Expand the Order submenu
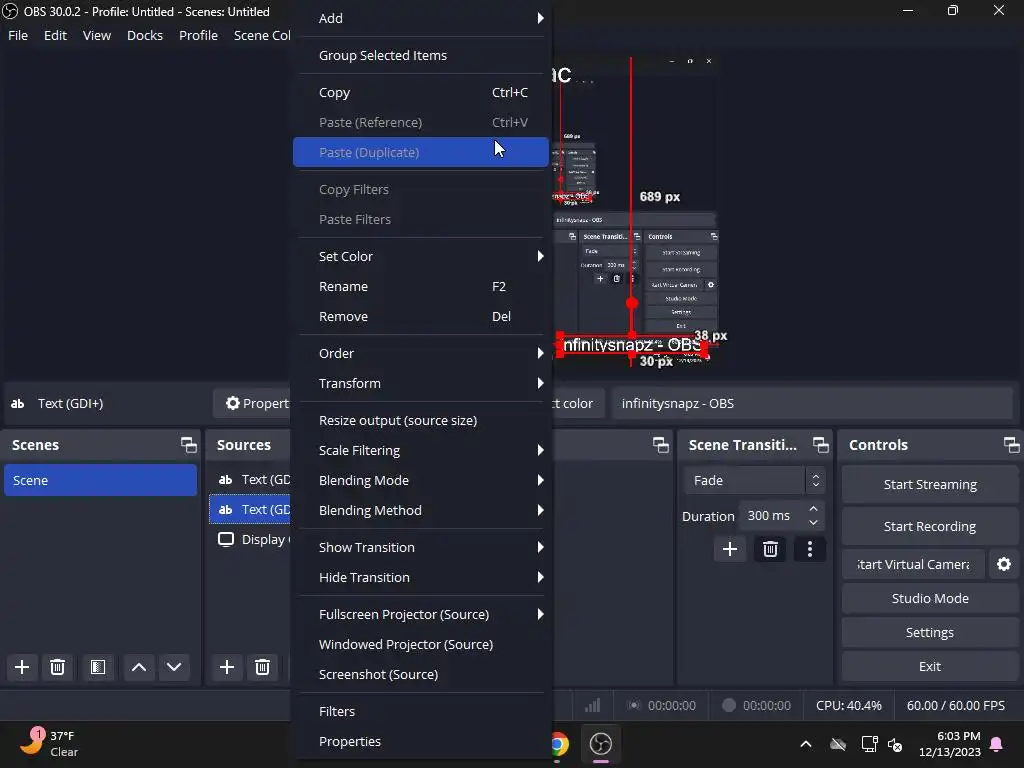Image resolution: width=1024 pixels, height=768 pixels. pyautogui.click(x=421, y=353)
